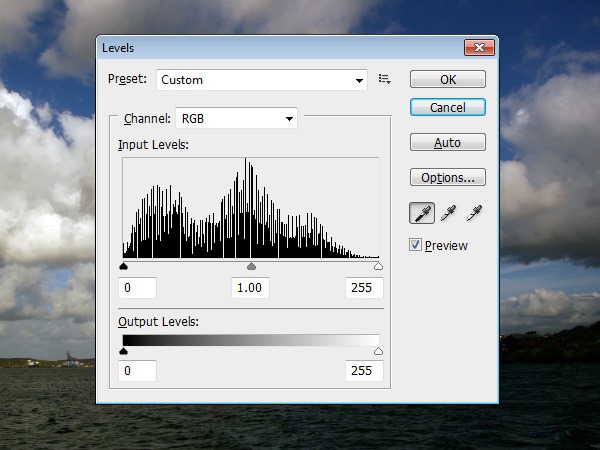Image resolution: width=600 pixels, height=450 pixels.
Task: Click the input shadow black slider
Action: 123,266
